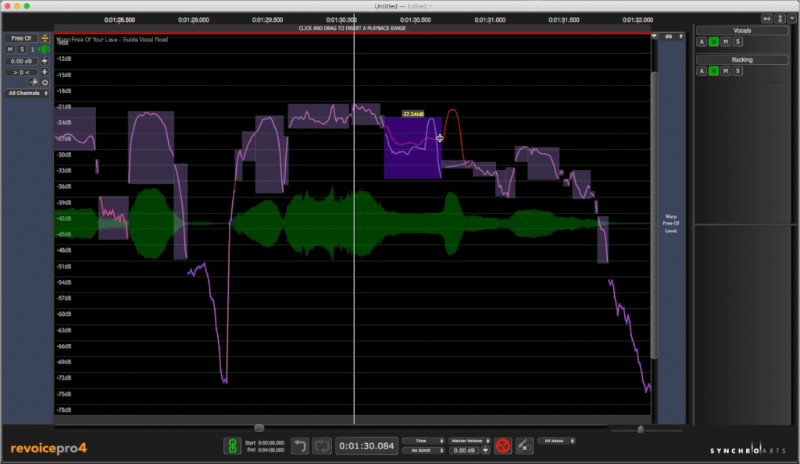
Task: Click the small fader icon left of dB selector
Action: (654, 36)
